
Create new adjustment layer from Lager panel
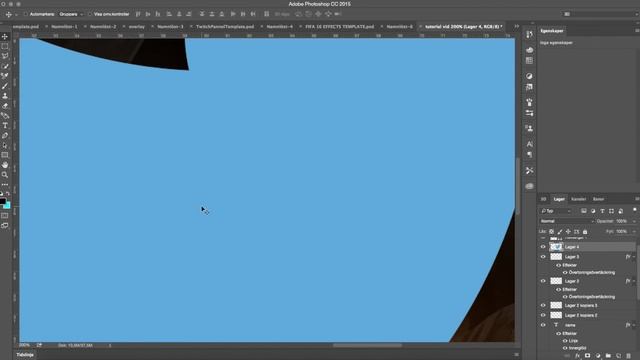point(598,356)
